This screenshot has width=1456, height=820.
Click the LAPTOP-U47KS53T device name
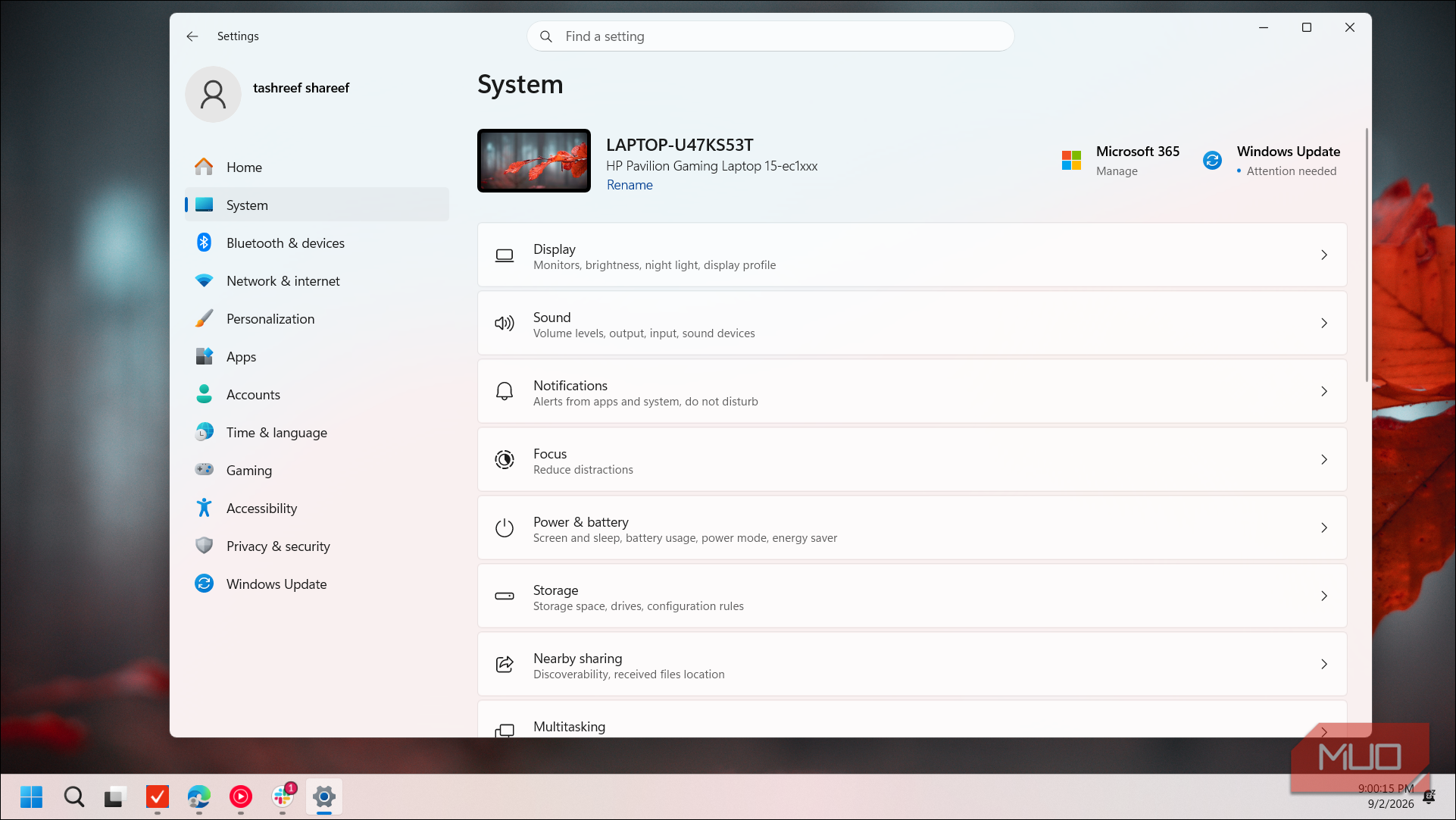point(680,145)
